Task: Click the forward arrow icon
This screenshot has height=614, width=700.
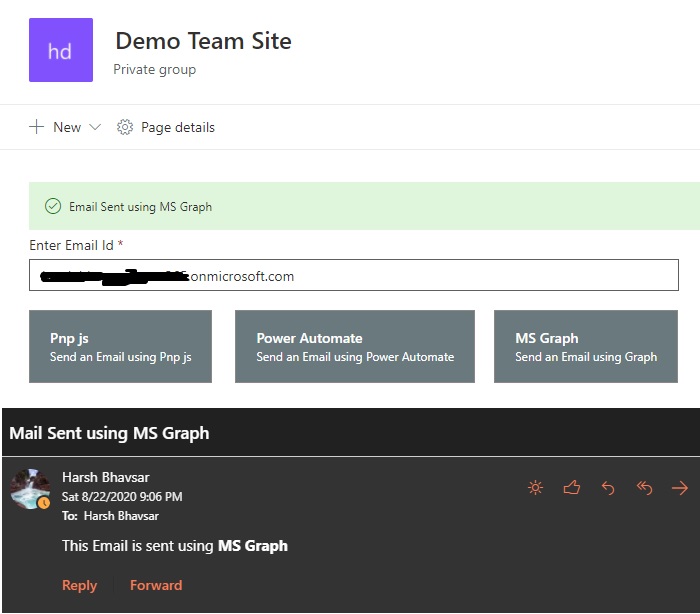Action: pos(680,488)
